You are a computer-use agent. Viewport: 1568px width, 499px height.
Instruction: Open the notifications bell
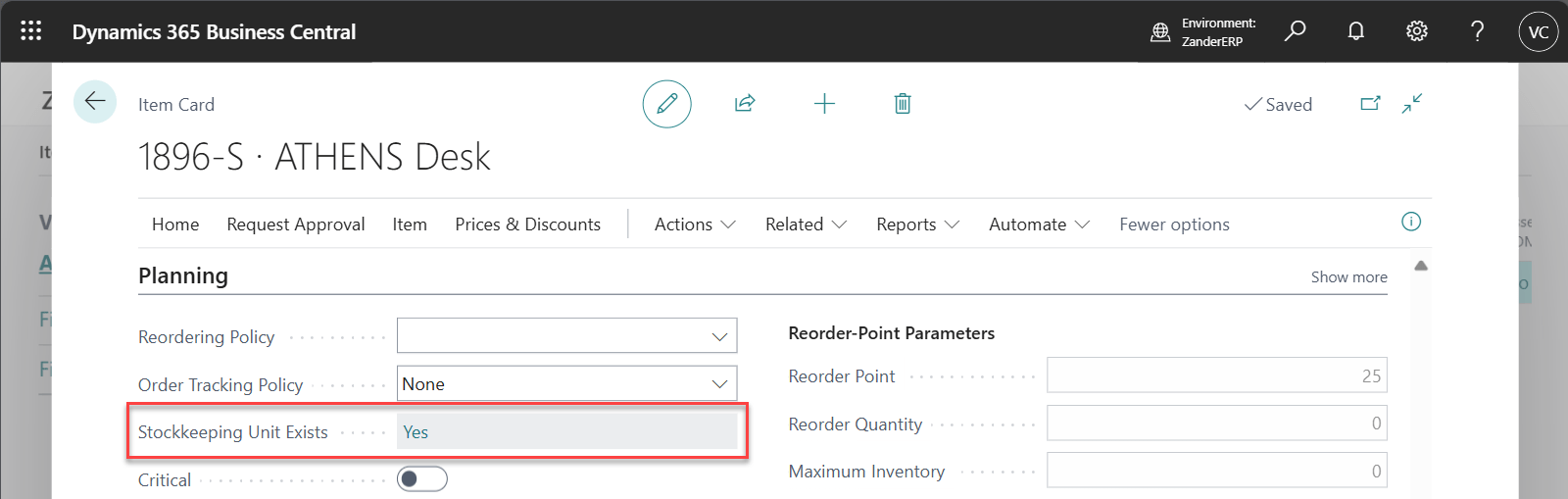[x=1356, y=31]
